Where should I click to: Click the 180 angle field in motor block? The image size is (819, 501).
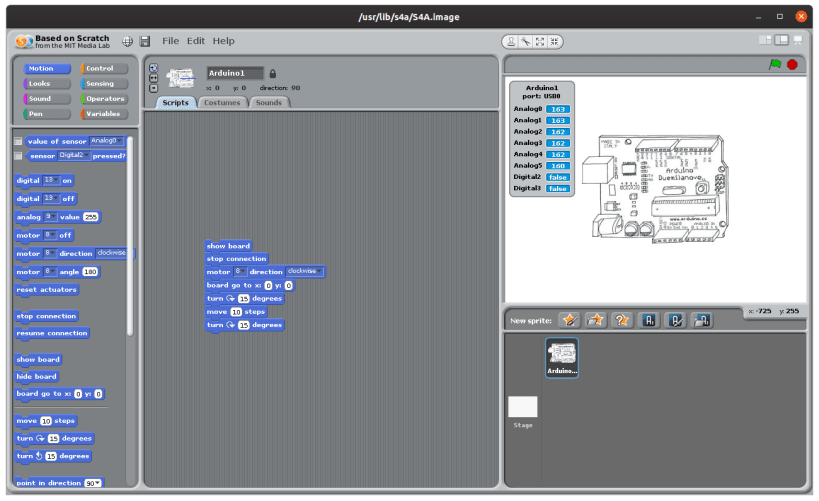point(90,272)
